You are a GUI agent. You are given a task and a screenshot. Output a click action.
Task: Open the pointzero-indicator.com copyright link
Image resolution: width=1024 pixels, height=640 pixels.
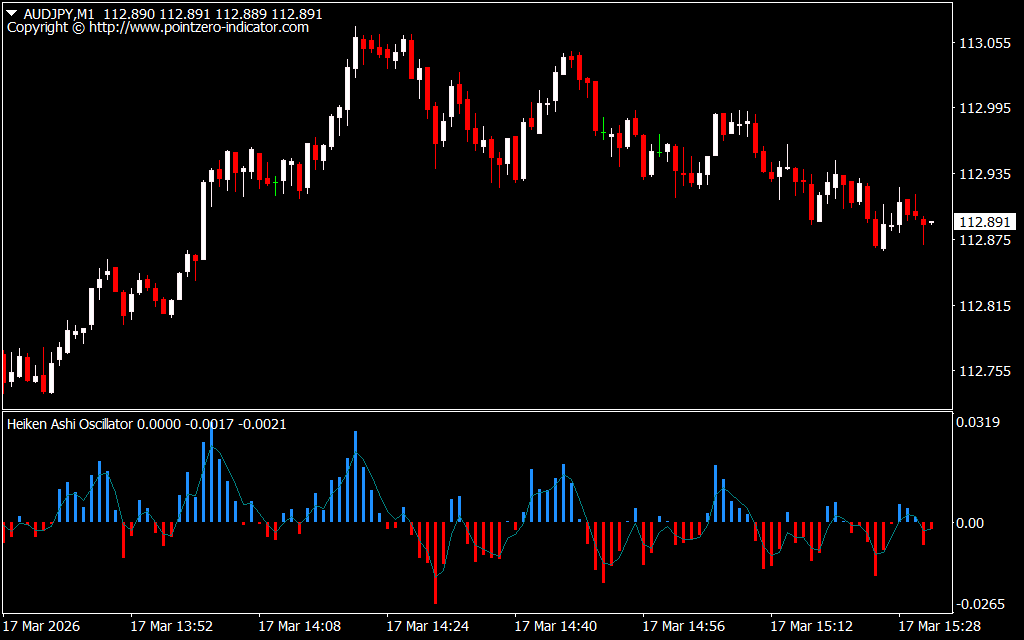[x=158, y=28]
